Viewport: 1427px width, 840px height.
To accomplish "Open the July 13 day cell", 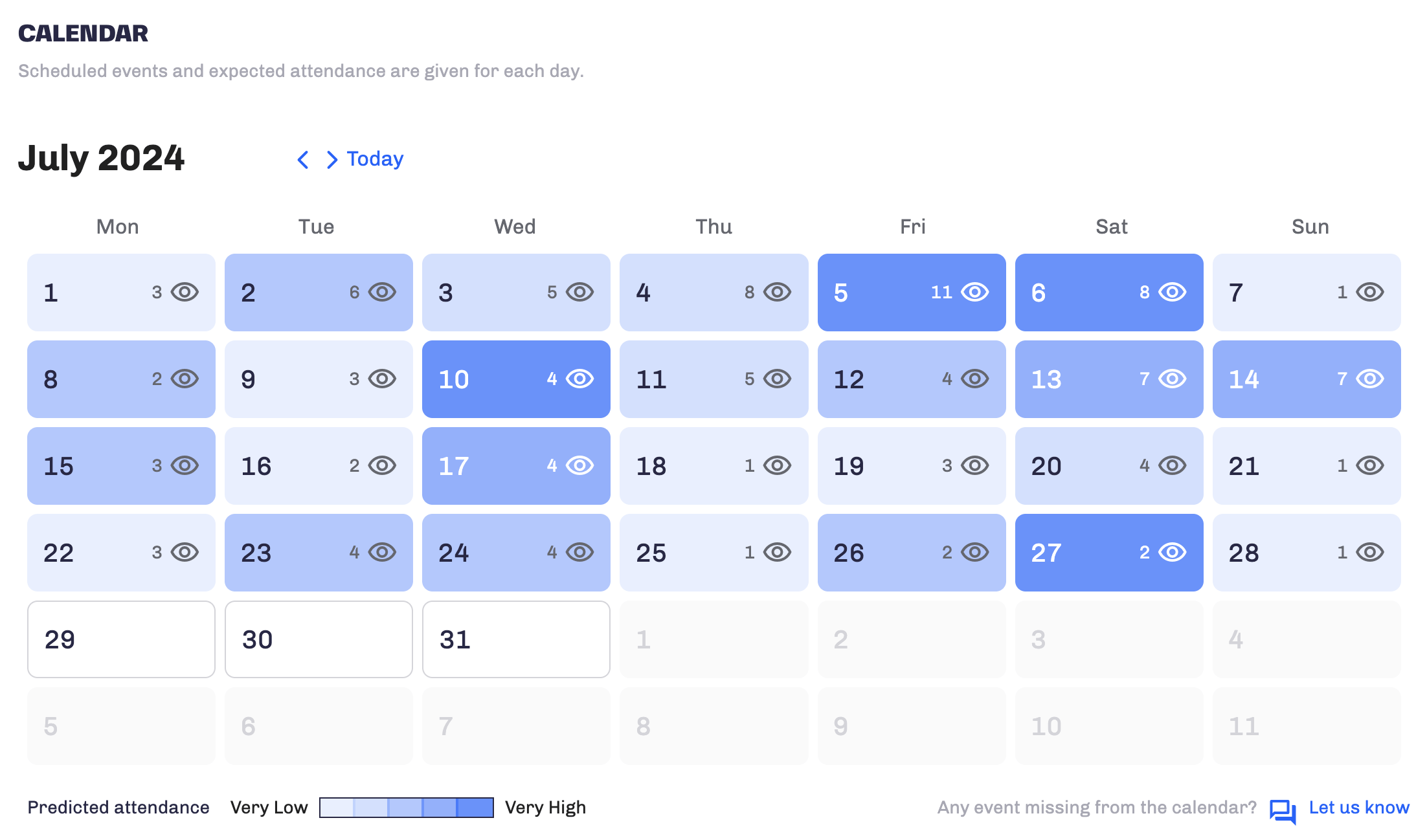I will click(1109, 379).
